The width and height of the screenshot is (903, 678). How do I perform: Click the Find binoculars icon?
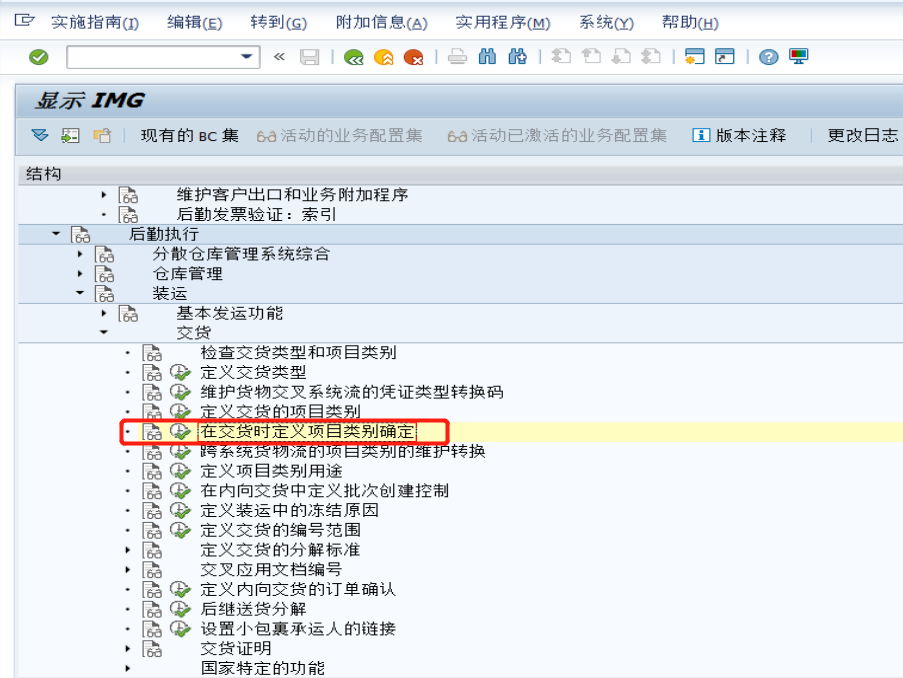pos(487,56)
